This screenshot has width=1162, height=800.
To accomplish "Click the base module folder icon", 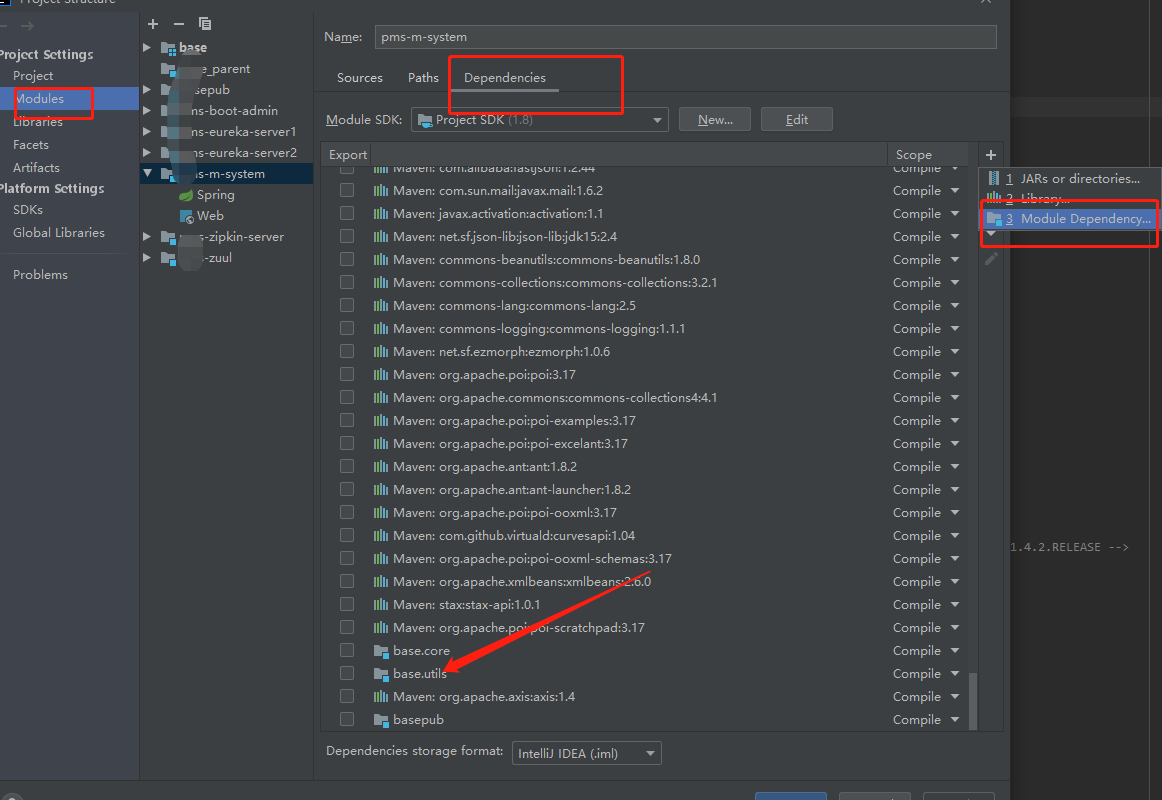I will click(168, 48).
